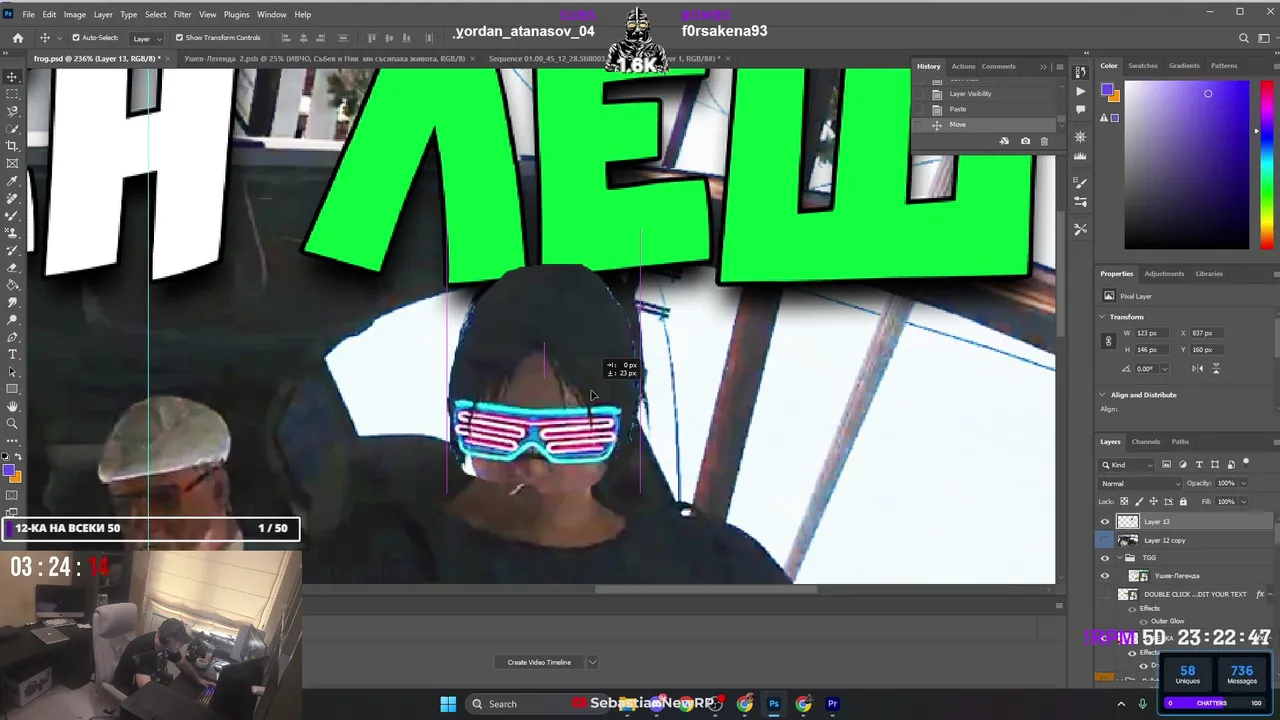Click the search icon at top right
1280x720 pixels.
1244,38
